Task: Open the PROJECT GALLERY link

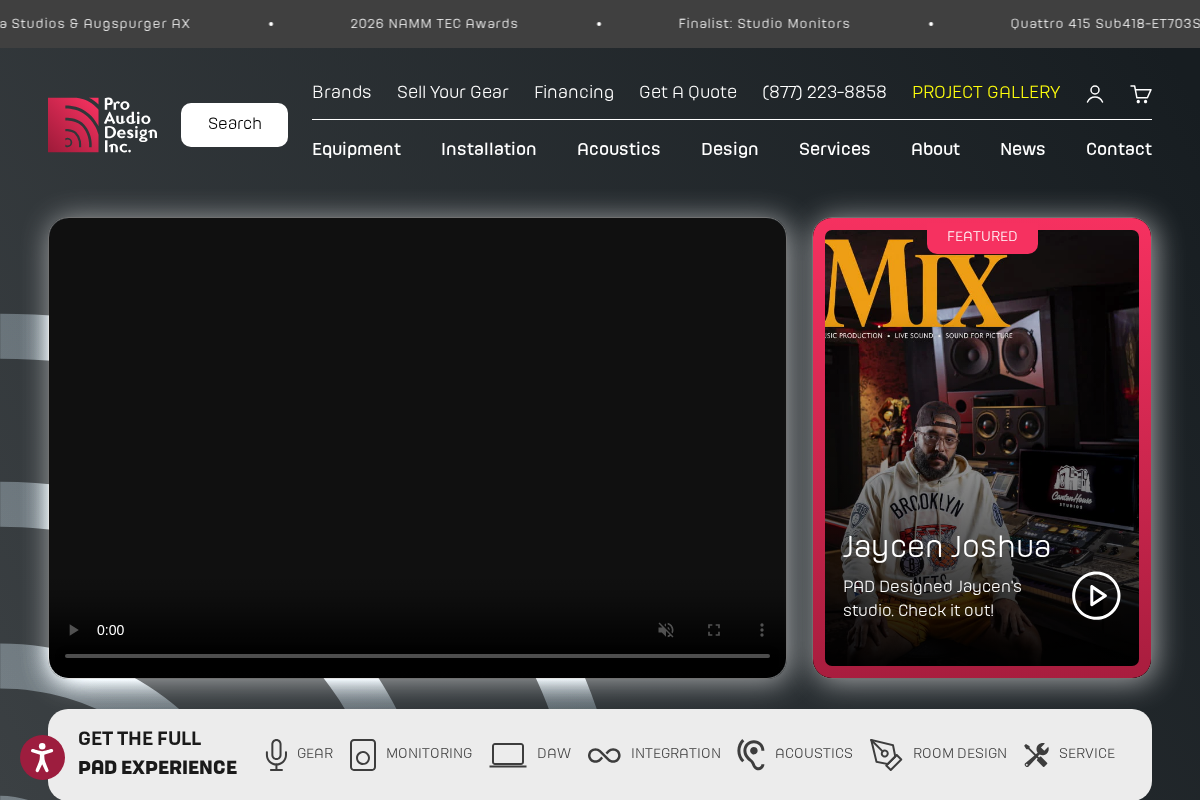Action: [985, 92]
